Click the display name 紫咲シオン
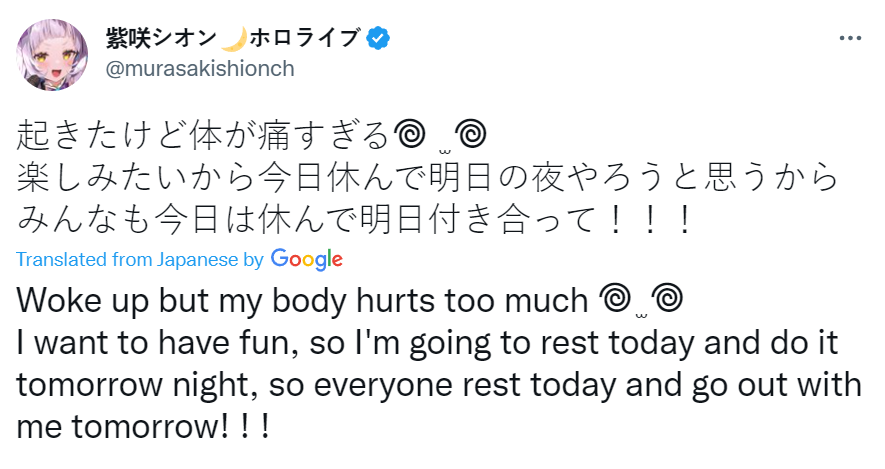The image size is (885, 469). (x=161, y=38)
